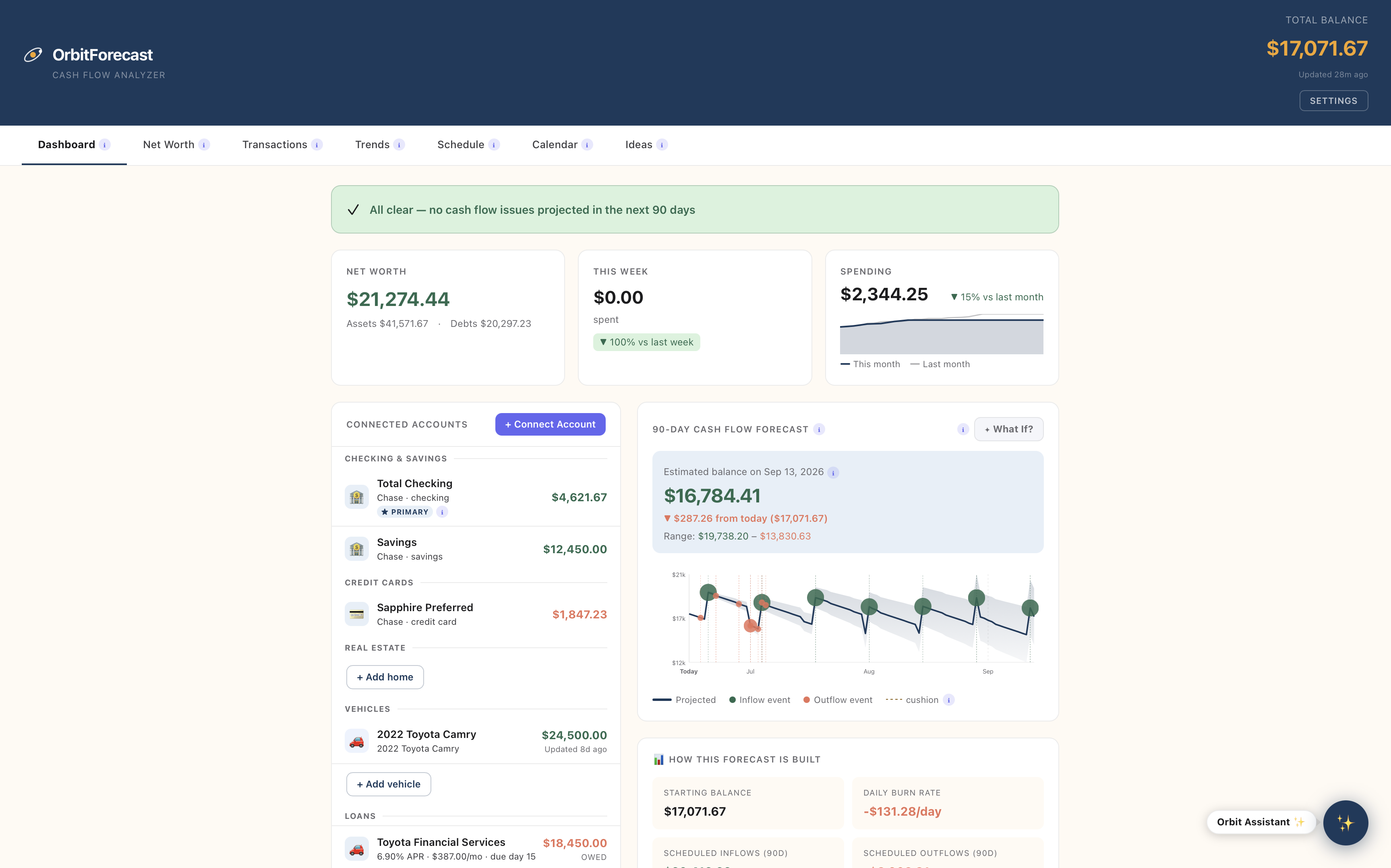Click Net Worth $21,274.44 value
This screenshot has width=1391, height=868.
pyautogui.click(x=398, y=299)
